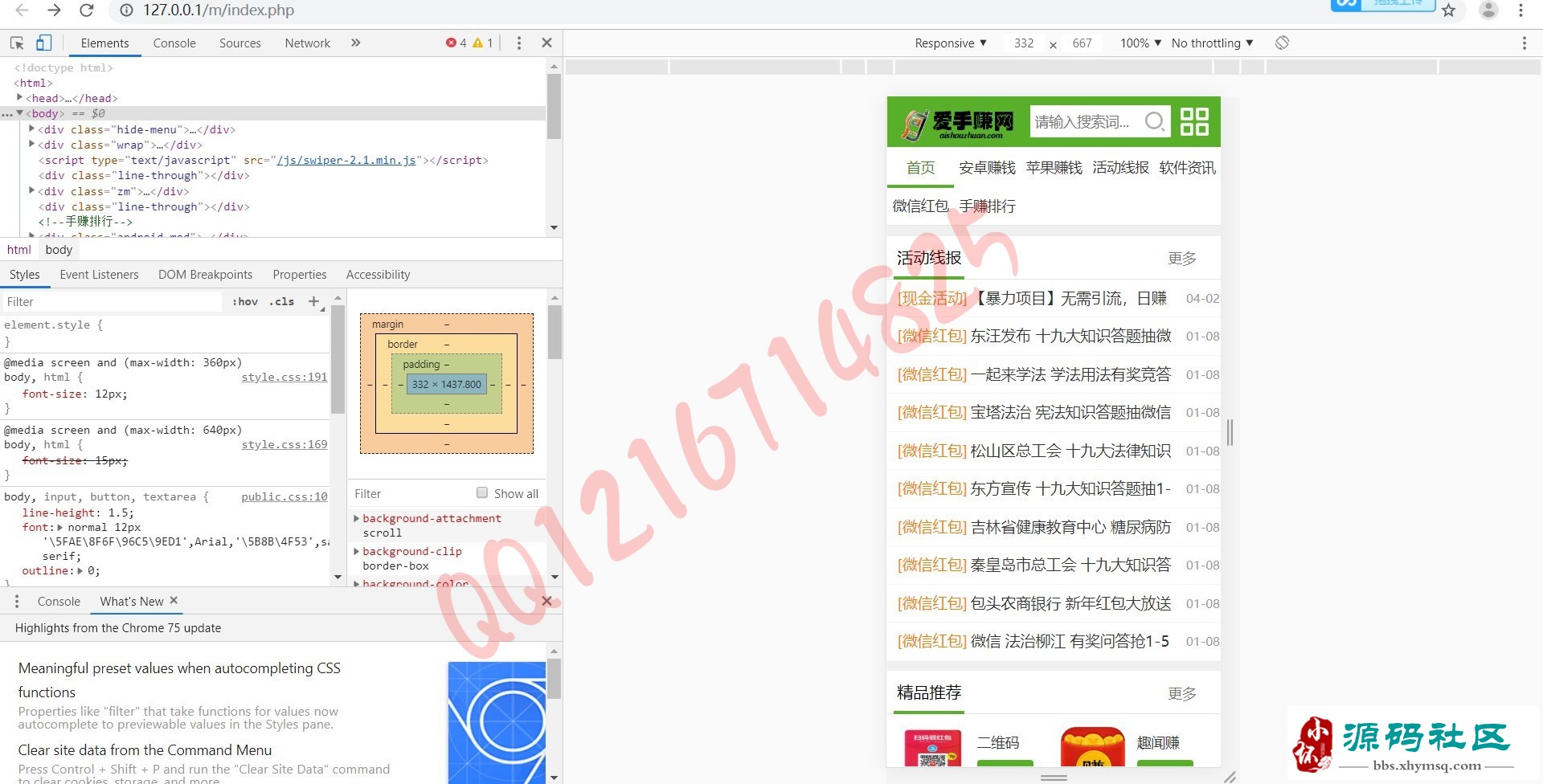Expand the background-clip computed property

357,551
